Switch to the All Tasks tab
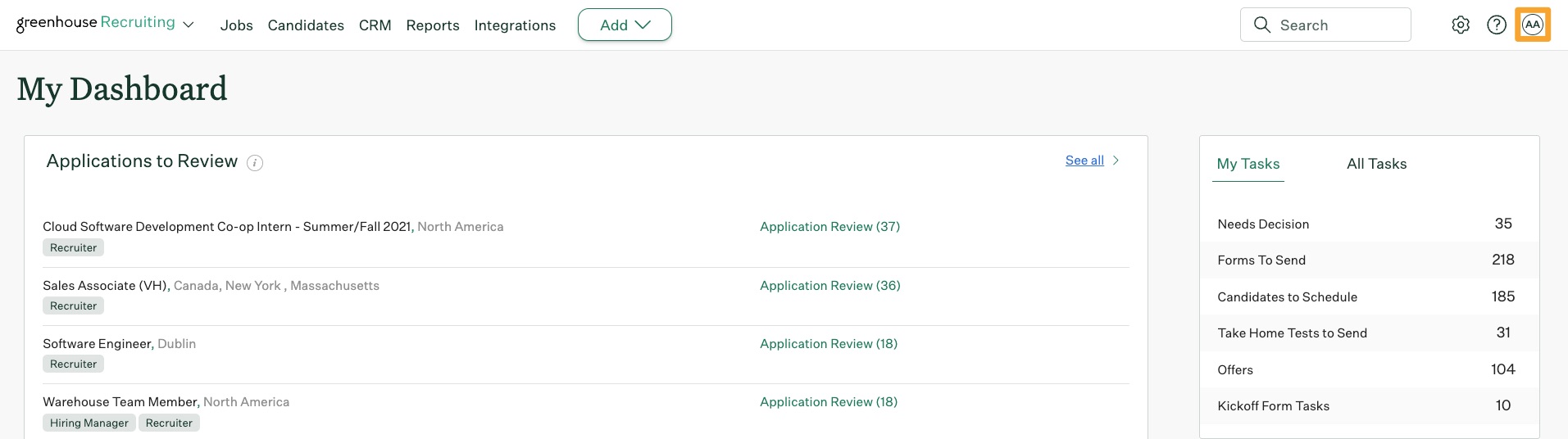Screen dimensions: 1568x439 (x=1375, y=164)
